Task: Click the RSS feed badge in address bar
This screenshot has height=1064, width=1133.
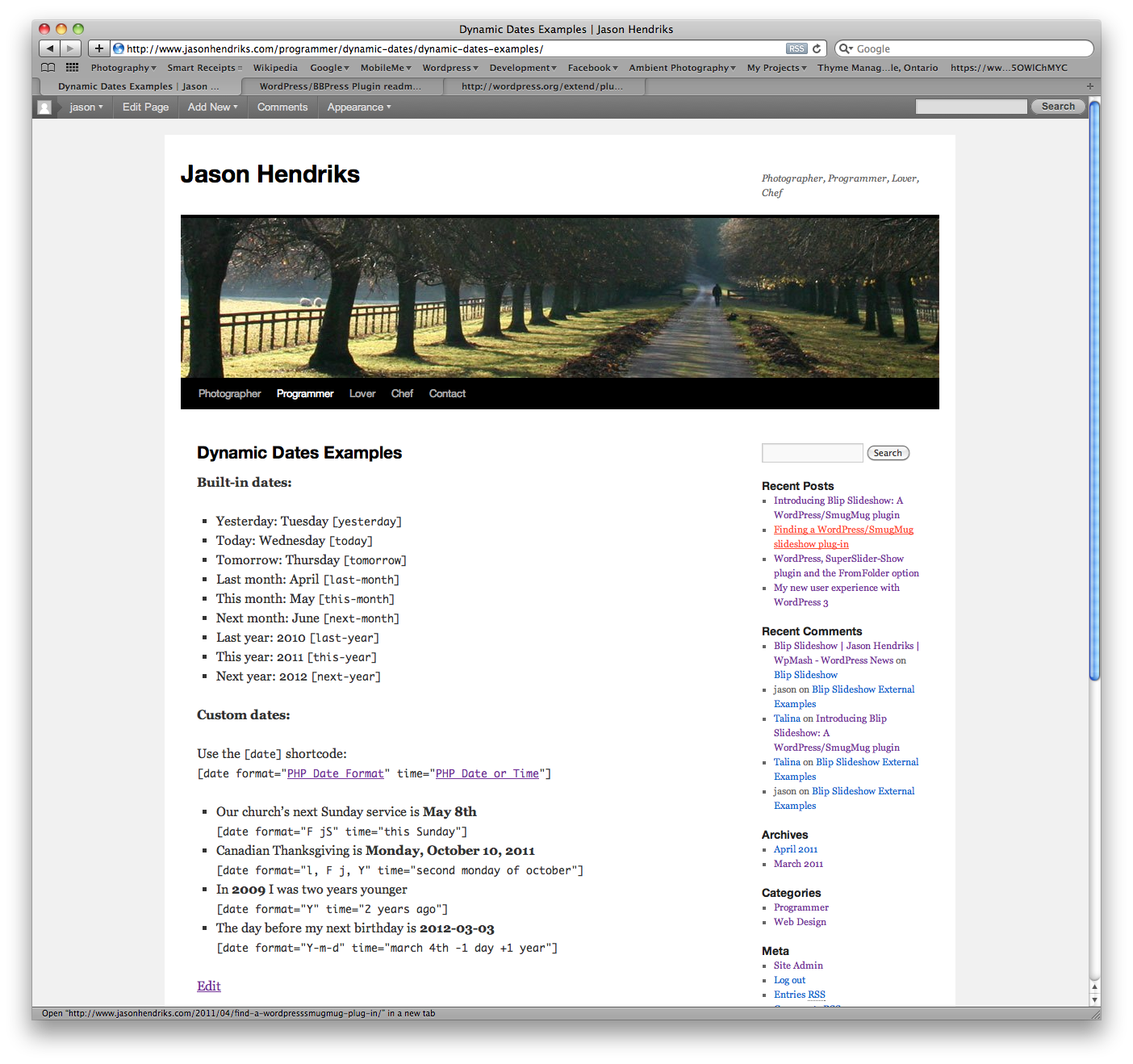Action: click(796, 48)
